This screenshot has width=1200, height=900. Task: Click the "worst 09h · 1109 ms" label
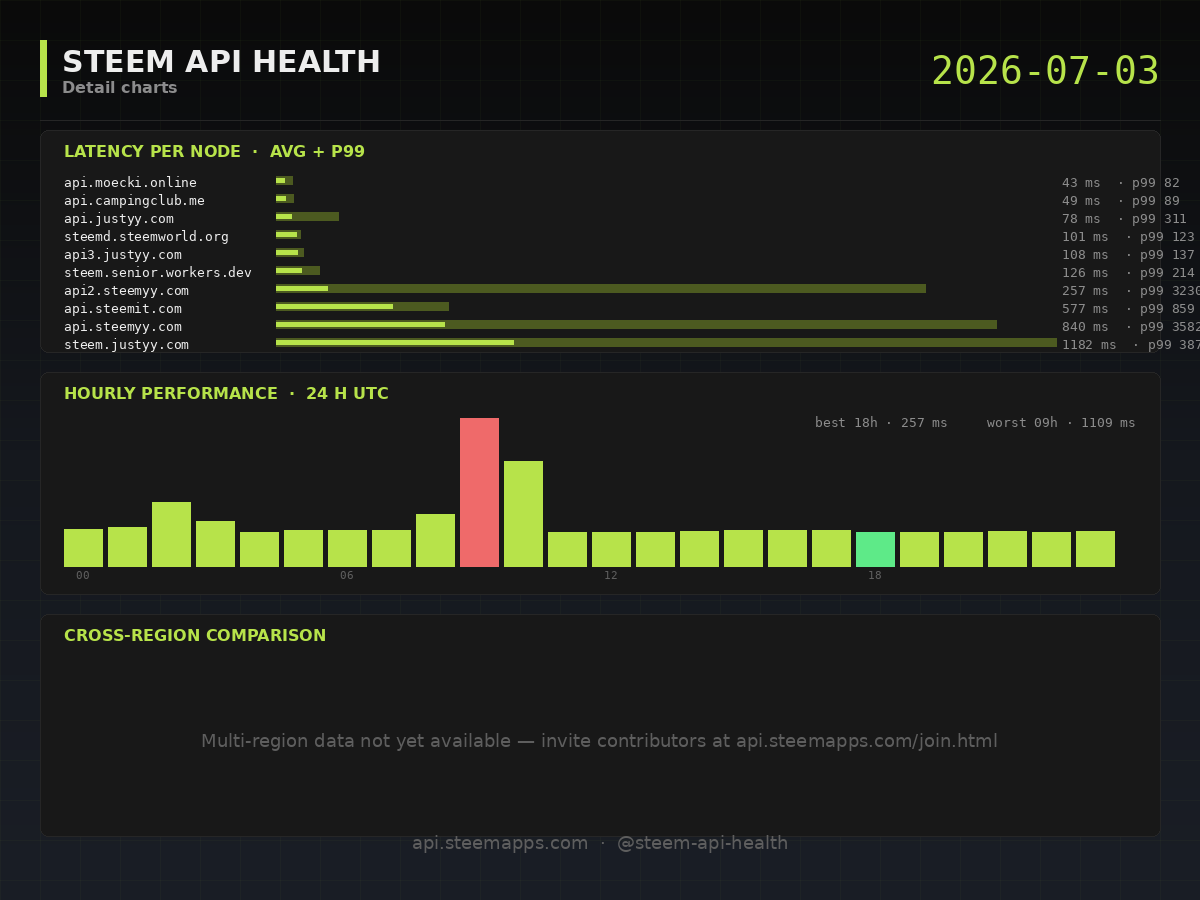click(x=1061, y=423)
